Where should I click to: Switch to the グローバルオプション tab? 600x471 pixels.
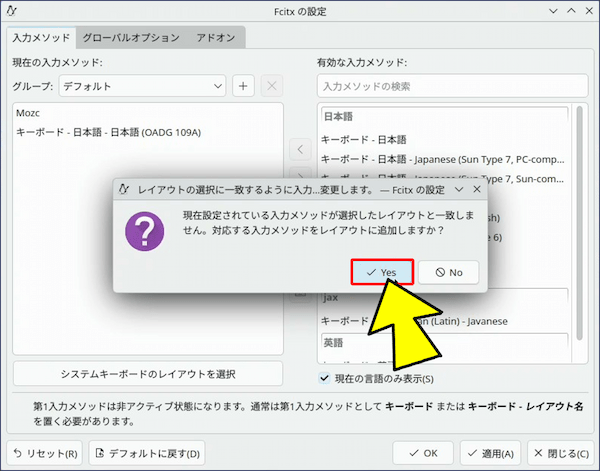131,37
